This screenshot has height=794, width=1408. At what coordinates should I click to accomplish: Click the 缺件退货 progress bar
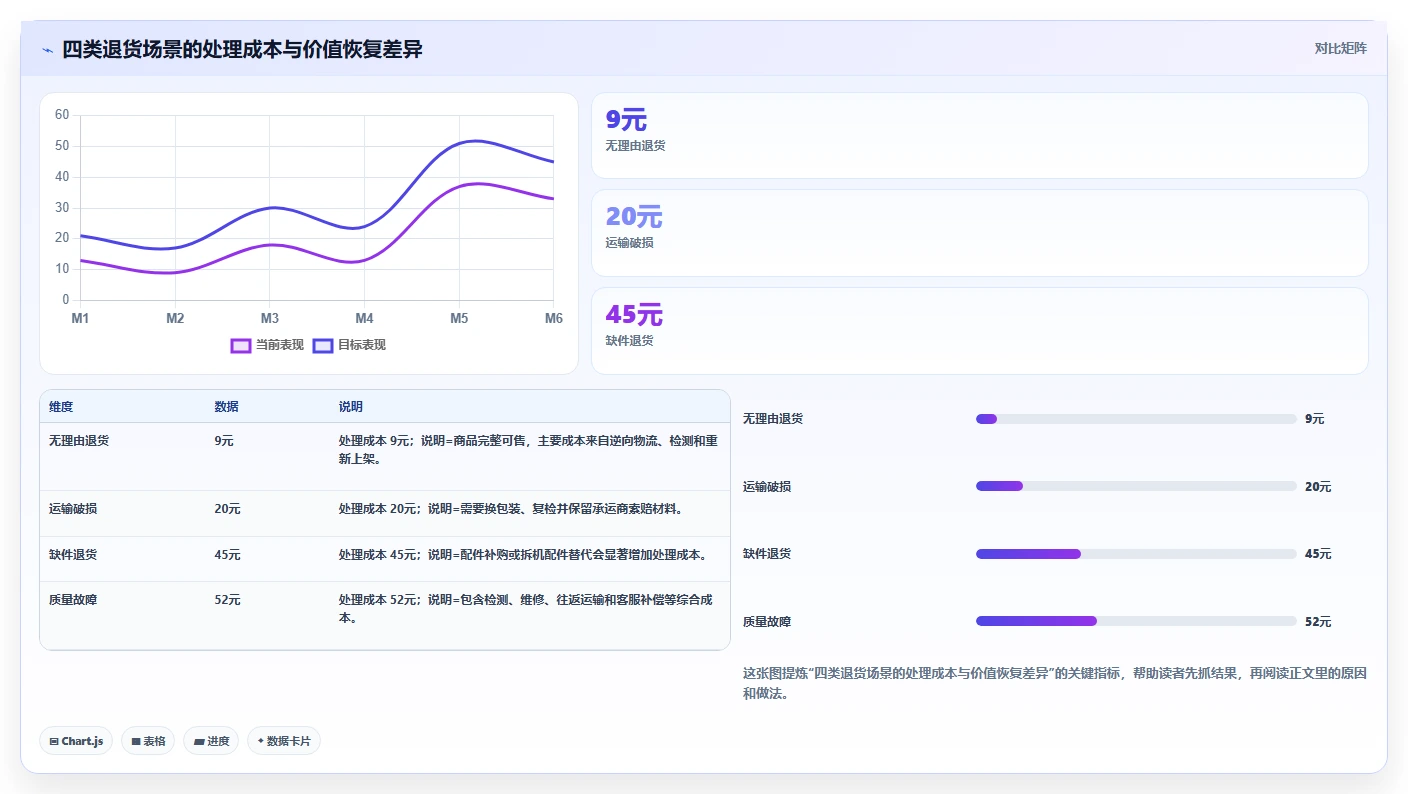click(x=1136, y=554)
